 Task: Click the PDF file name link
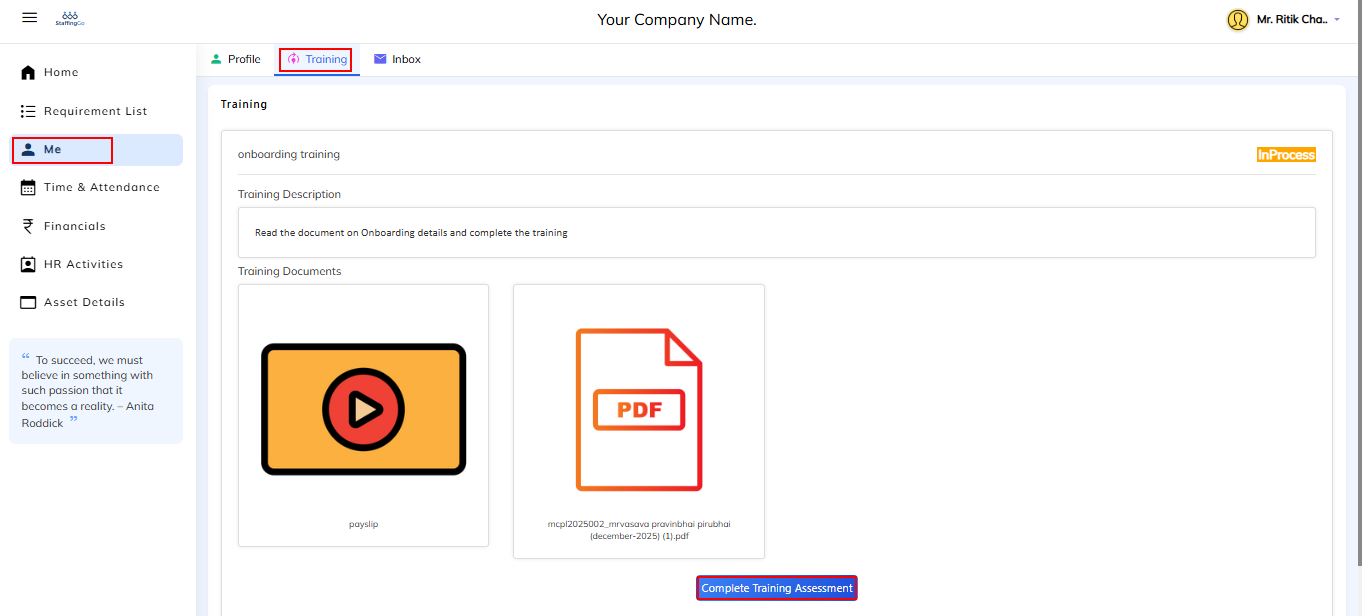point(639,530)
